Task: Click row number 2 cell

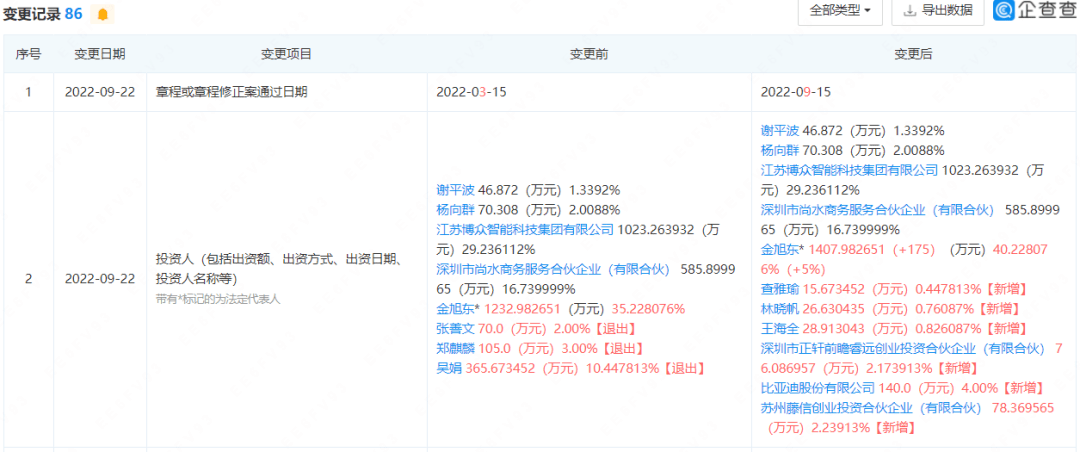Action: [28, 279]
